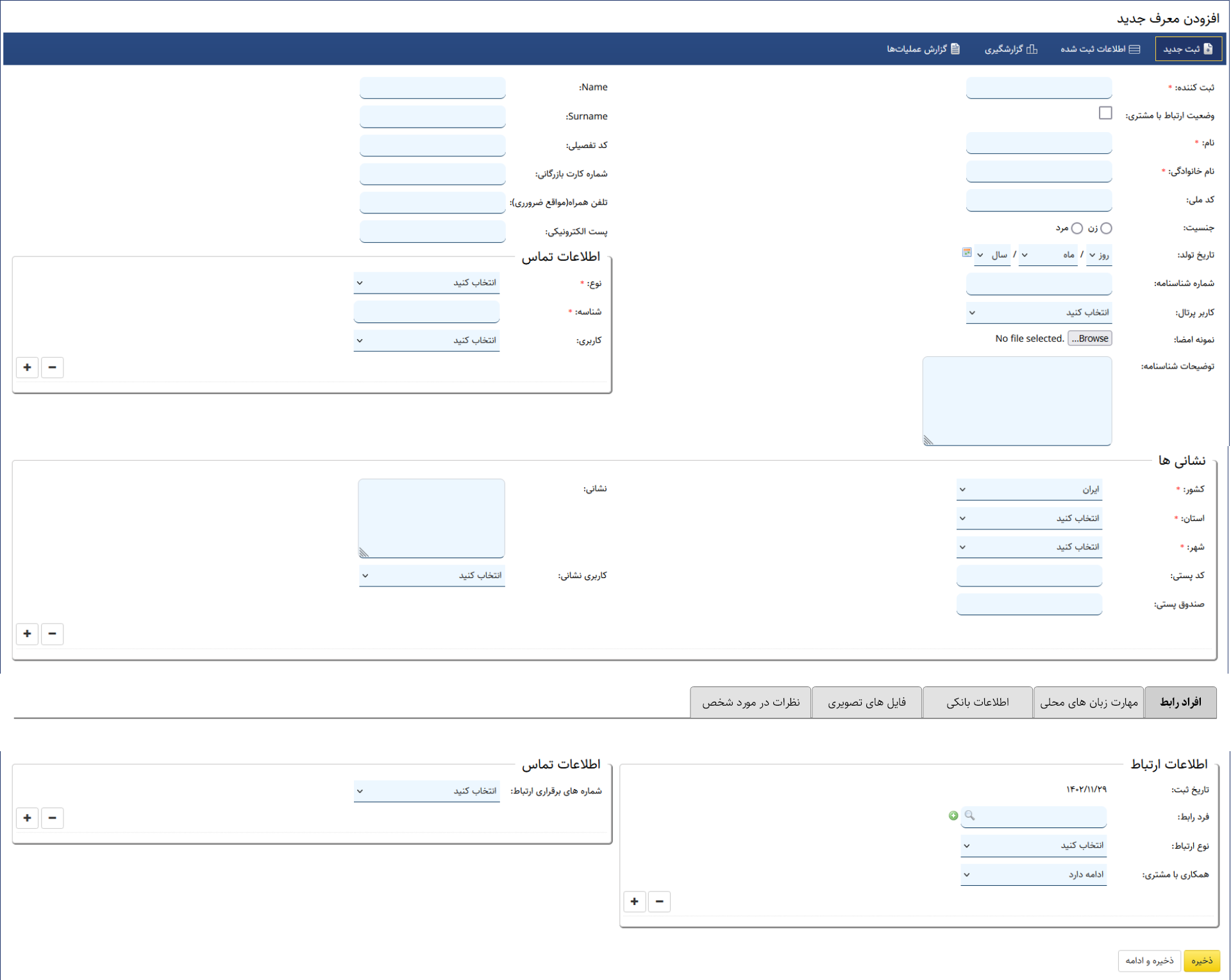Screen dimensions: 1231x980
Task: Click the کد پستی field
Action: [1029, 576]
